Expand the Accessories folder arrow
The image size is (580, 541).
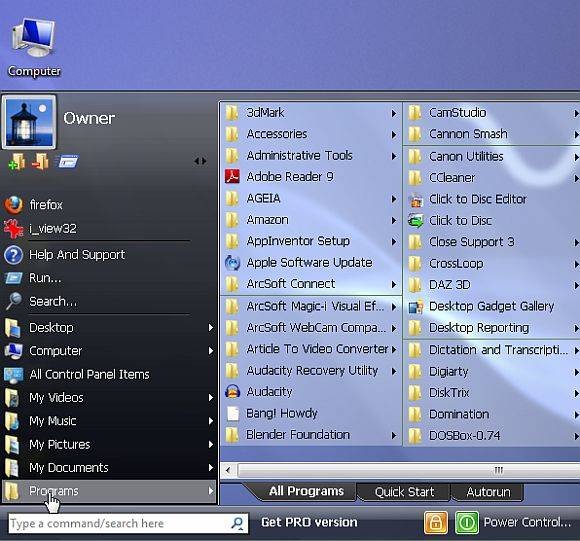coord(394,135)
